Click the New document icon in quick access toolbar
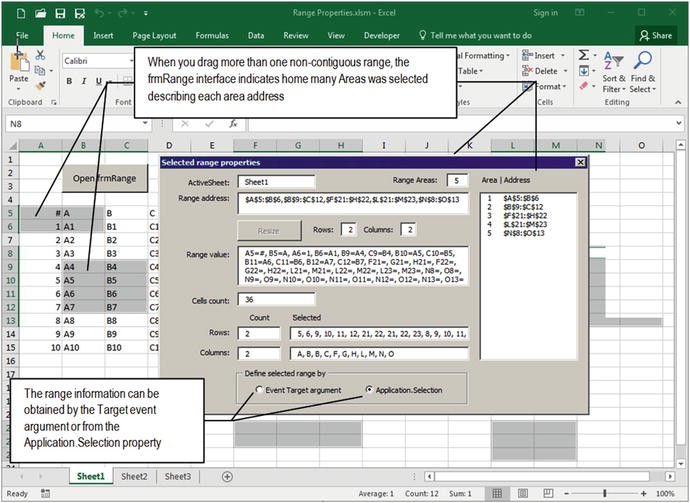 click(21, 13)
